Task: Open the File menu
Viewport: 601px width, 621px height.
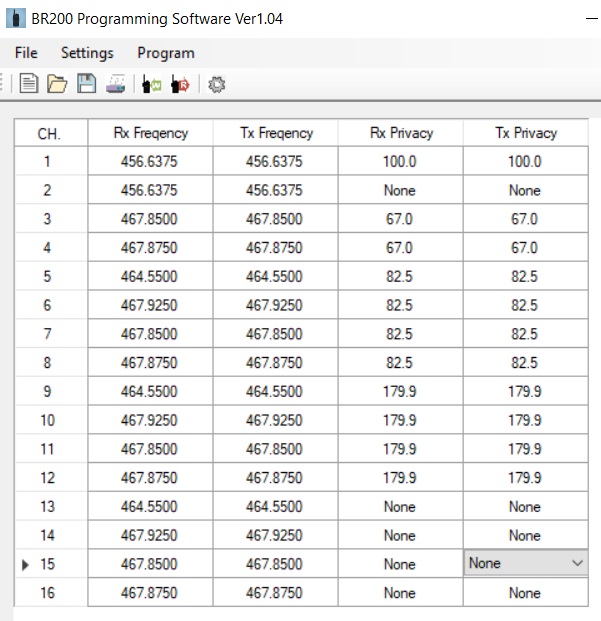Action: [x=26, y=53]
